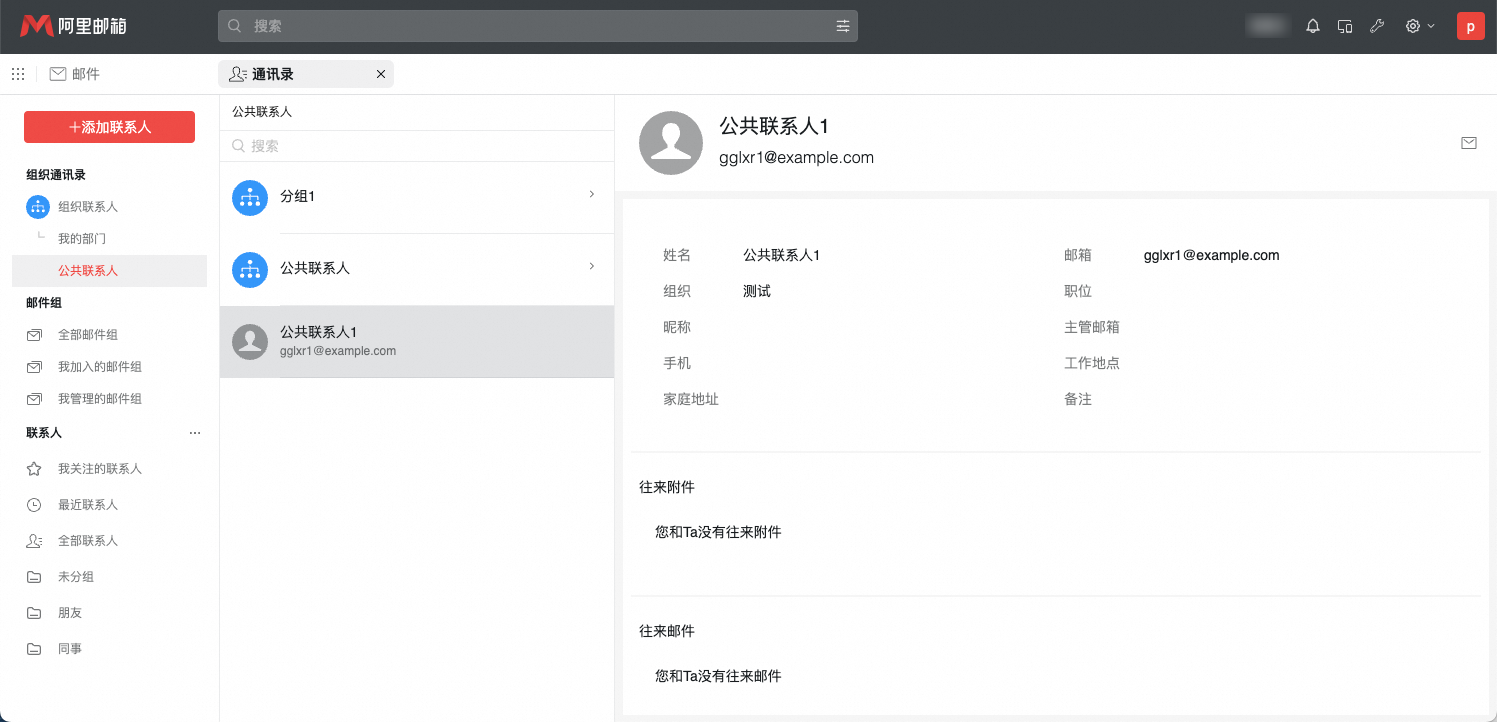Open the wrench tools icon
1497x722 pixels.
[1377, 26]
